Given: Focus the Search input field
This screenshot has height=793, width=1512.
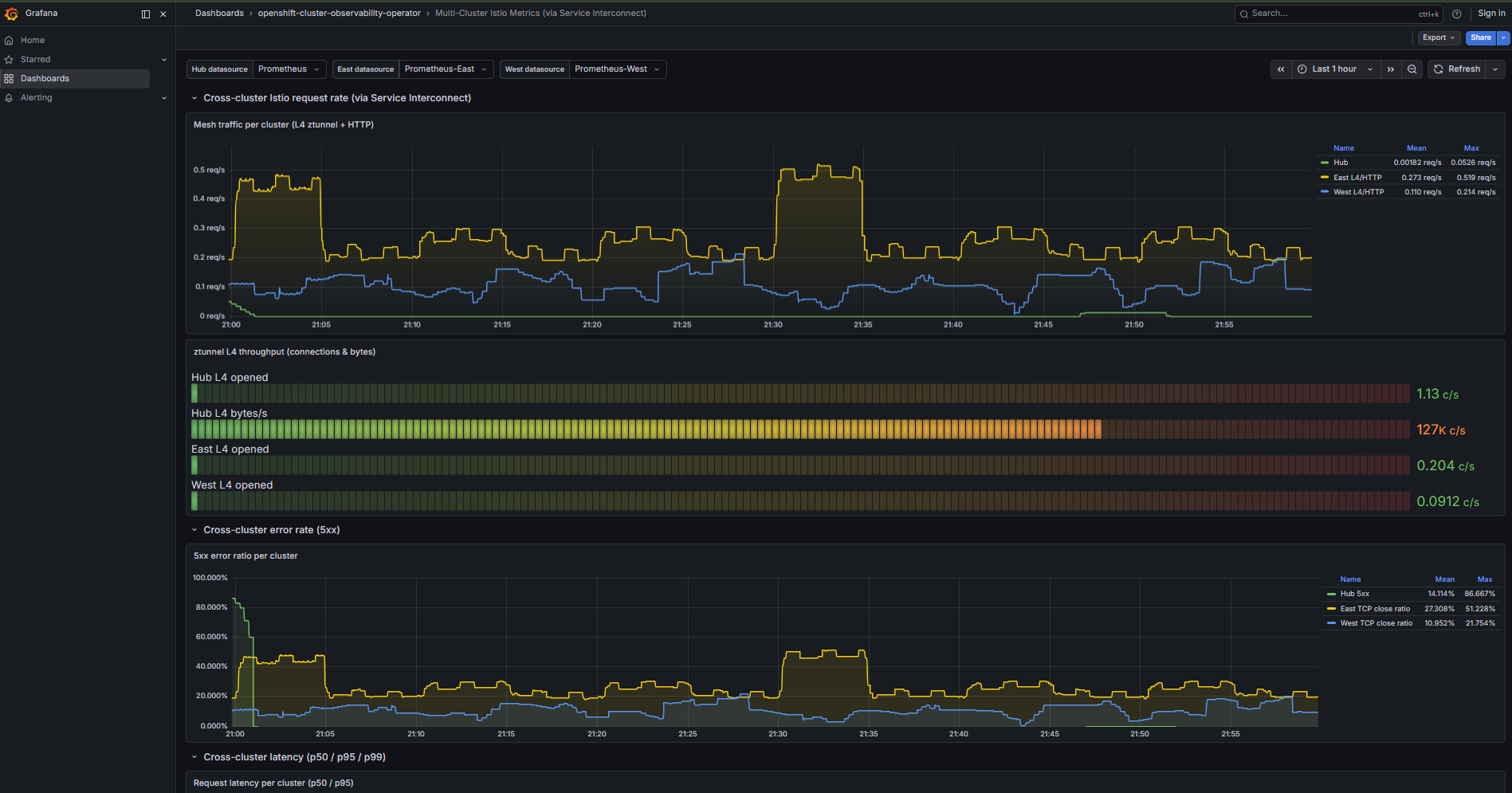Looking at the screenshot, I should [1338, 14].
